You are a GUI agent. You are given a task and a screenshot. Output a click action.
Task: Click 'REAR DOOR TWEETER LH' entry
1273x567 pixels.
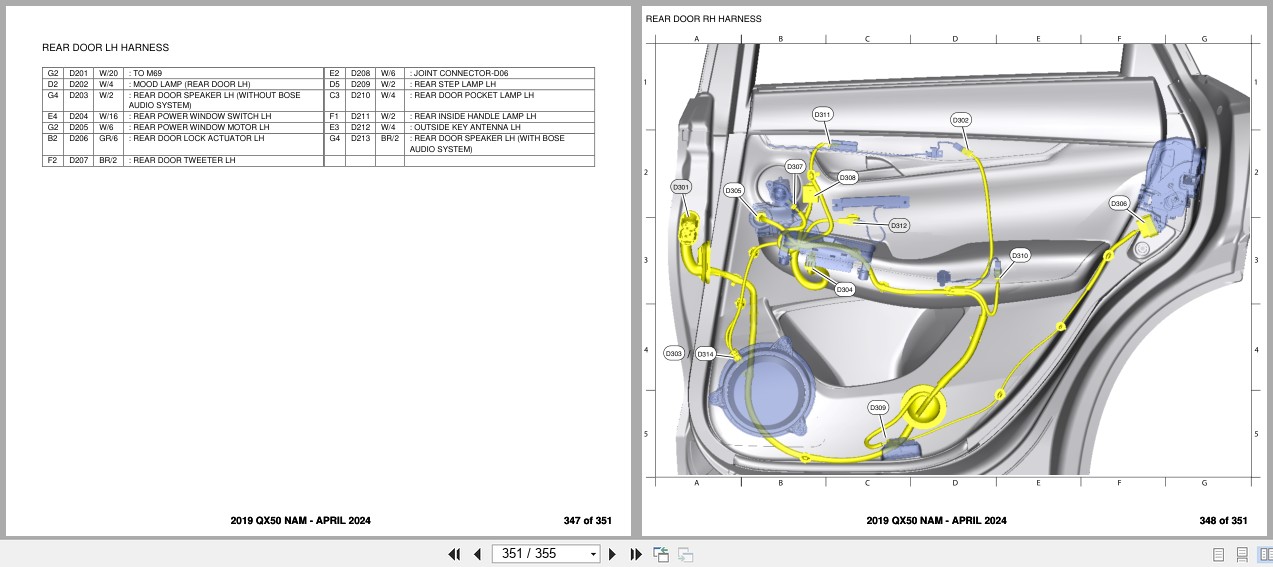[182, 160]
